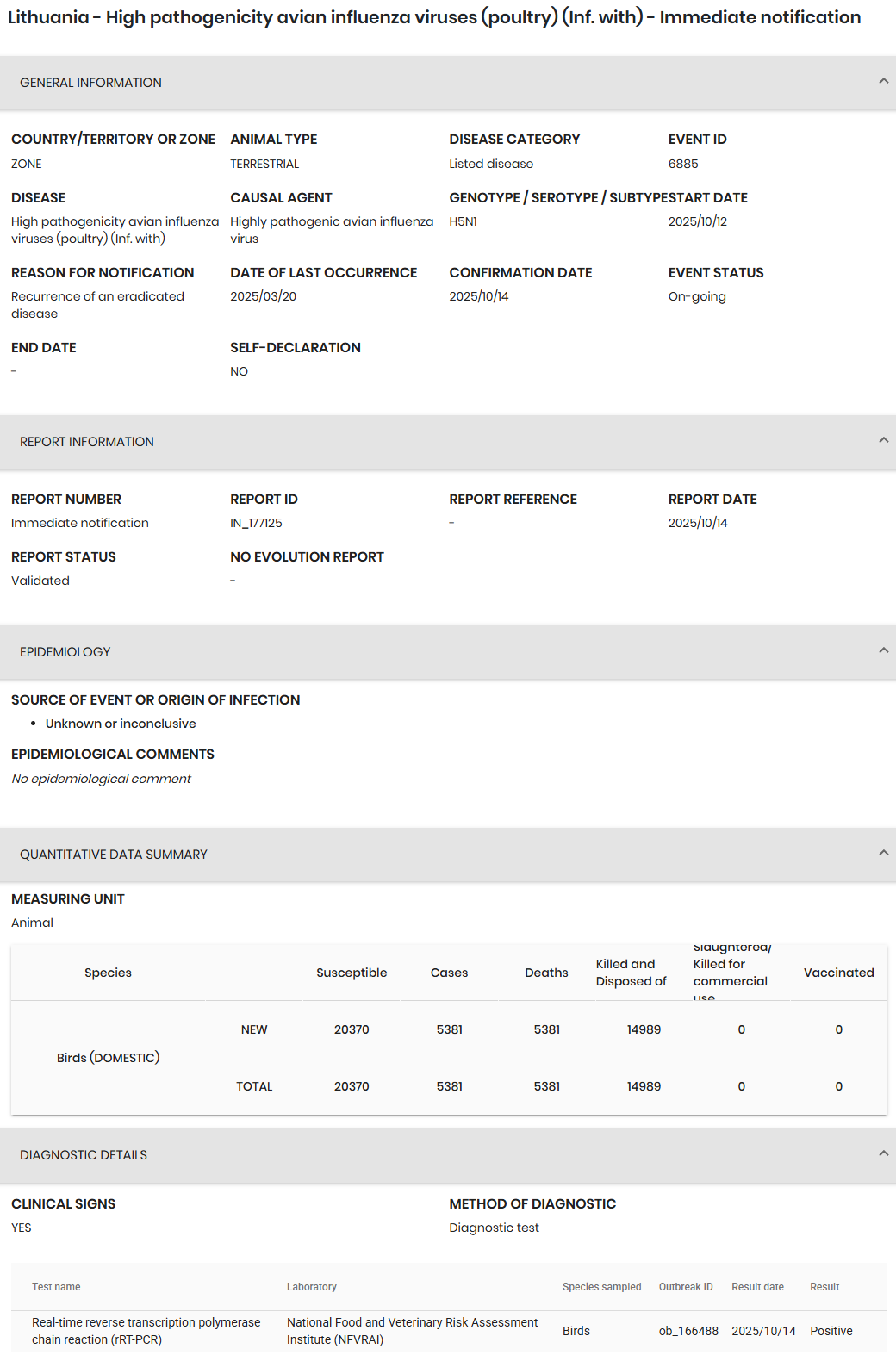
Task: Click the QUANTITATIVE DATA SUMMARY header label
Action: (x=114, y=855)
